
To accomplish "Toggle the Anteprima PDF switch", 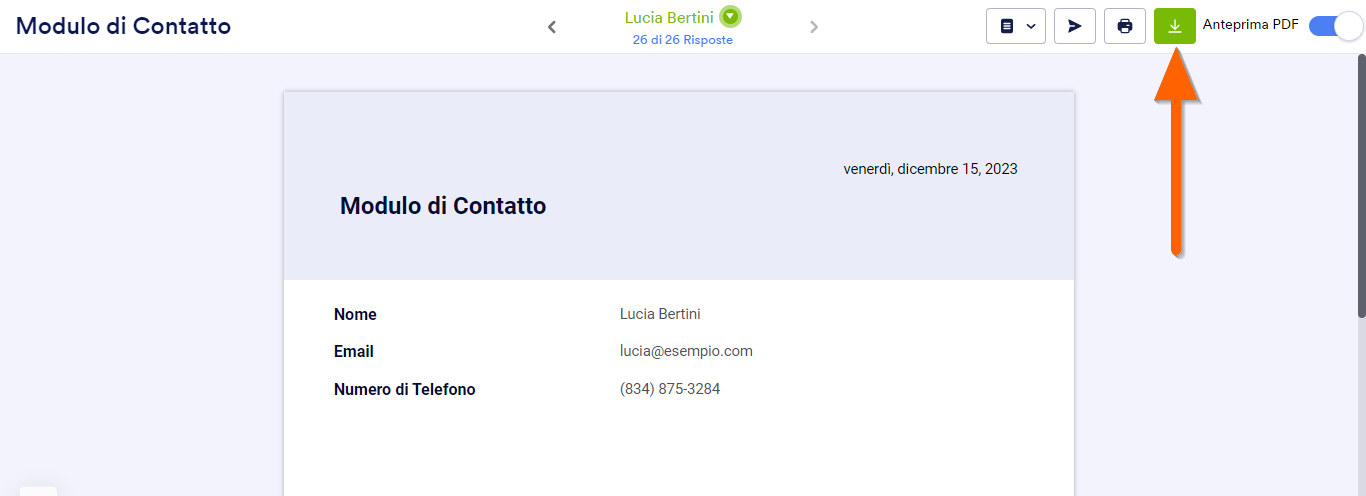I will click(1335, 26).
